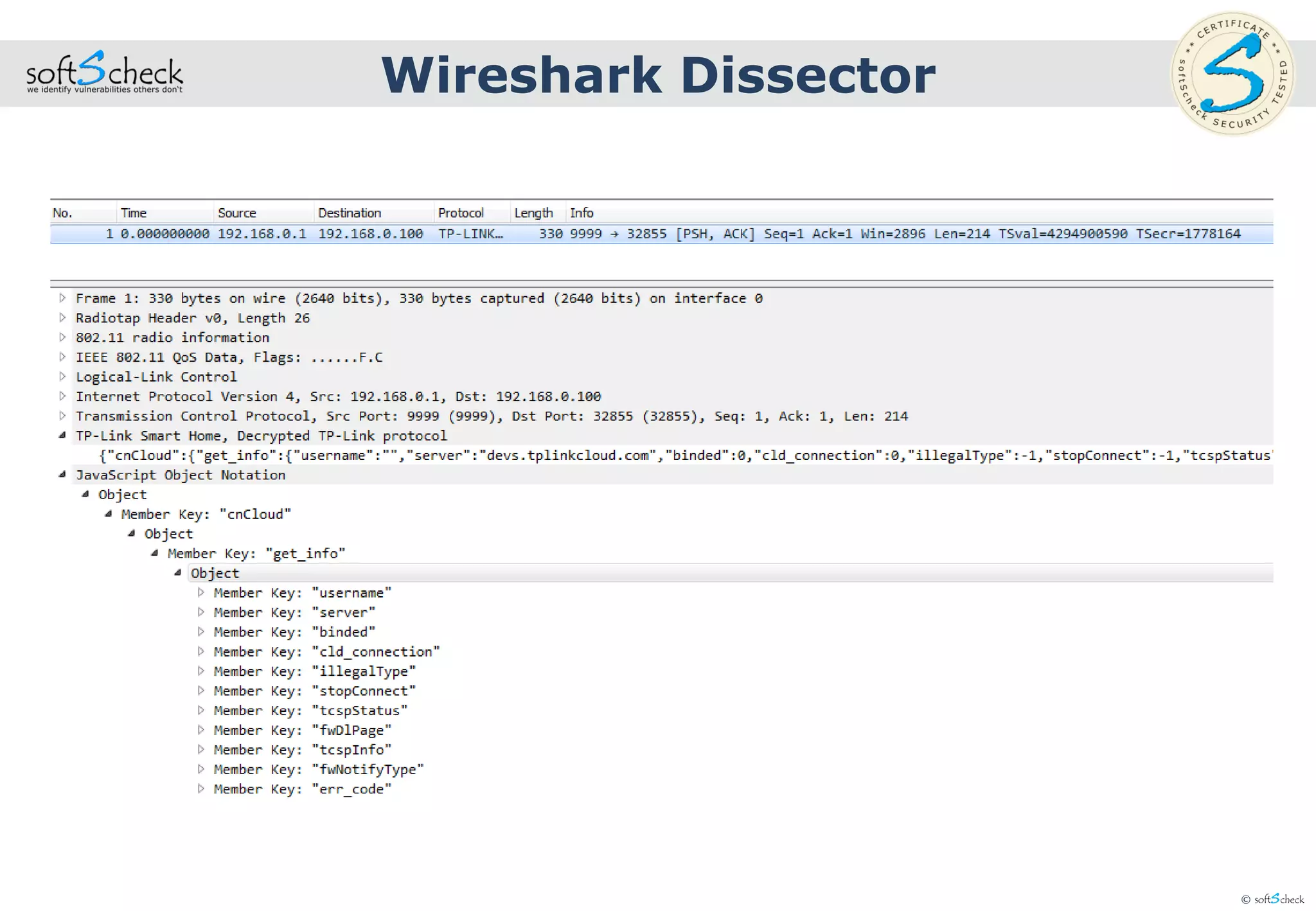
Task: Expand Member Key "fwNotifyType" node
Action: tap(200, 769)
